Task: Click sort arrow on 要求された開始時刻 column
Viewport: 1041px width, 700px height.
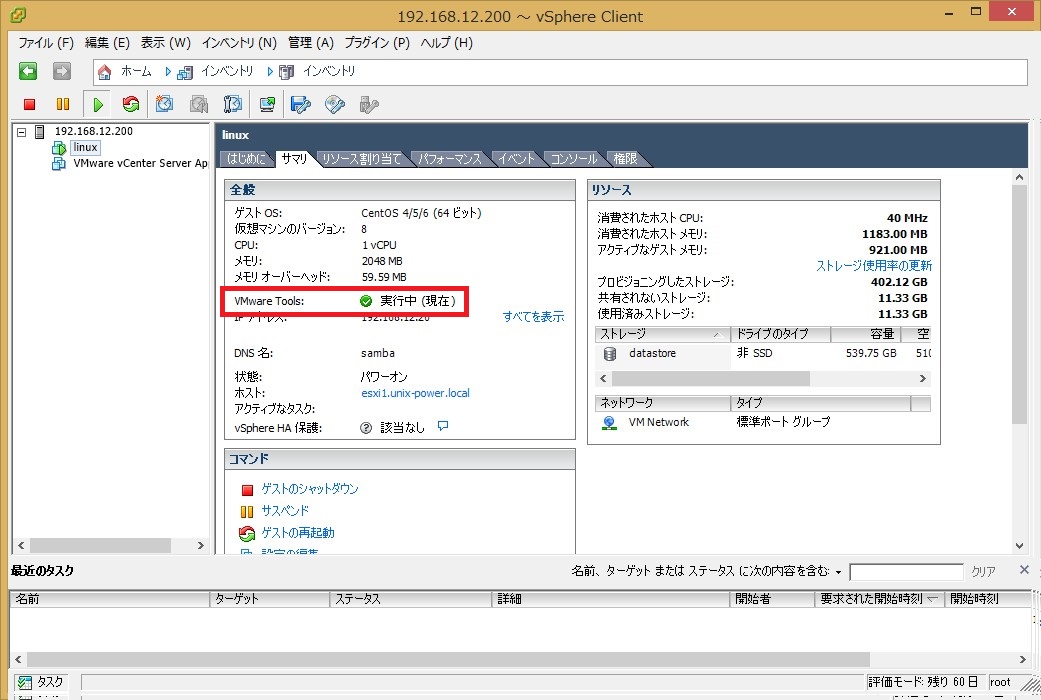Action: 933,599
